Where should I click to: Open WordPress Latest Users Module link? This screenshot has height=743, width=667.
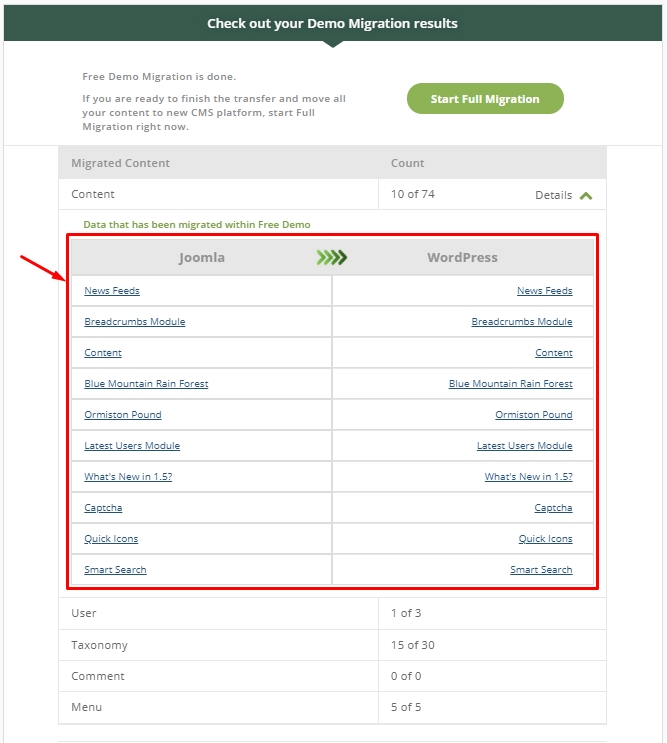524,445
